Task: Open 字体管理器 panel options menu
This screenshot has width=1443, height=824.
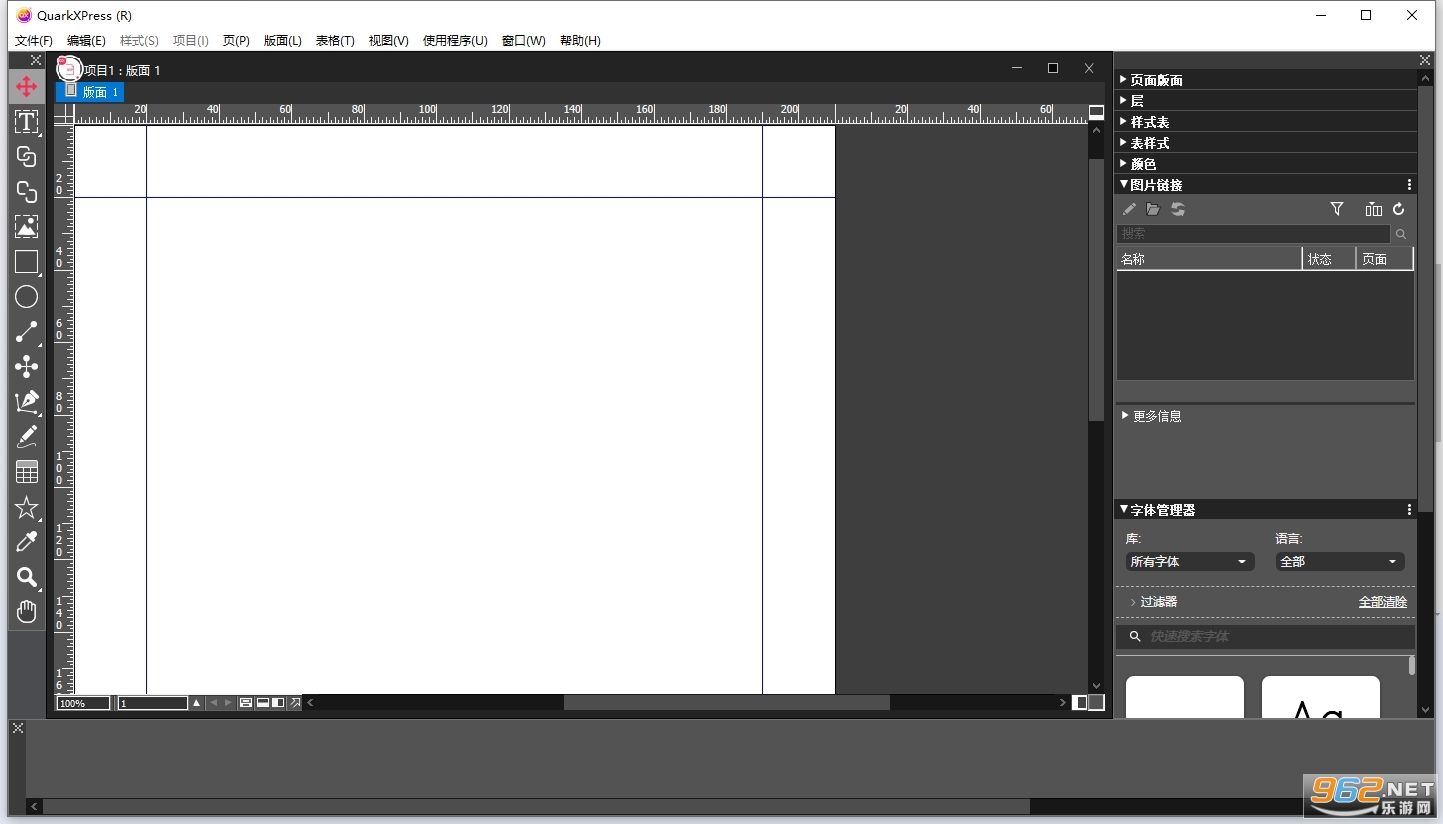Action: 1409,510
